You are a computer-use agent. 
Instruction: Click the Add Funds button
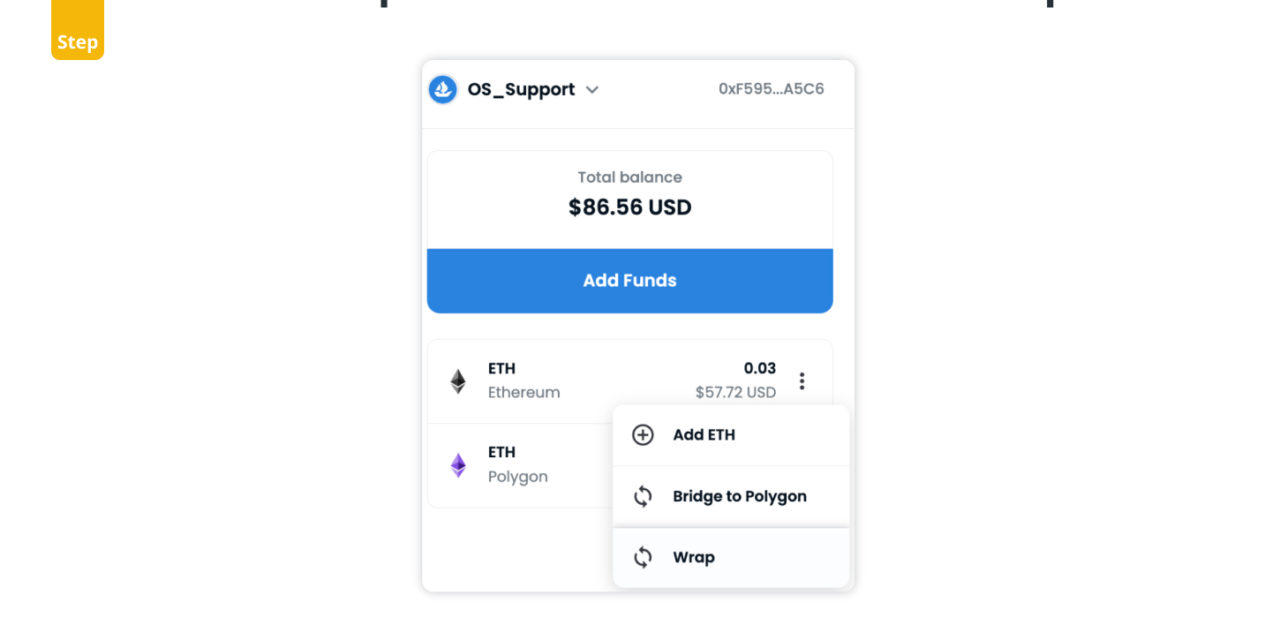(629, 281)
